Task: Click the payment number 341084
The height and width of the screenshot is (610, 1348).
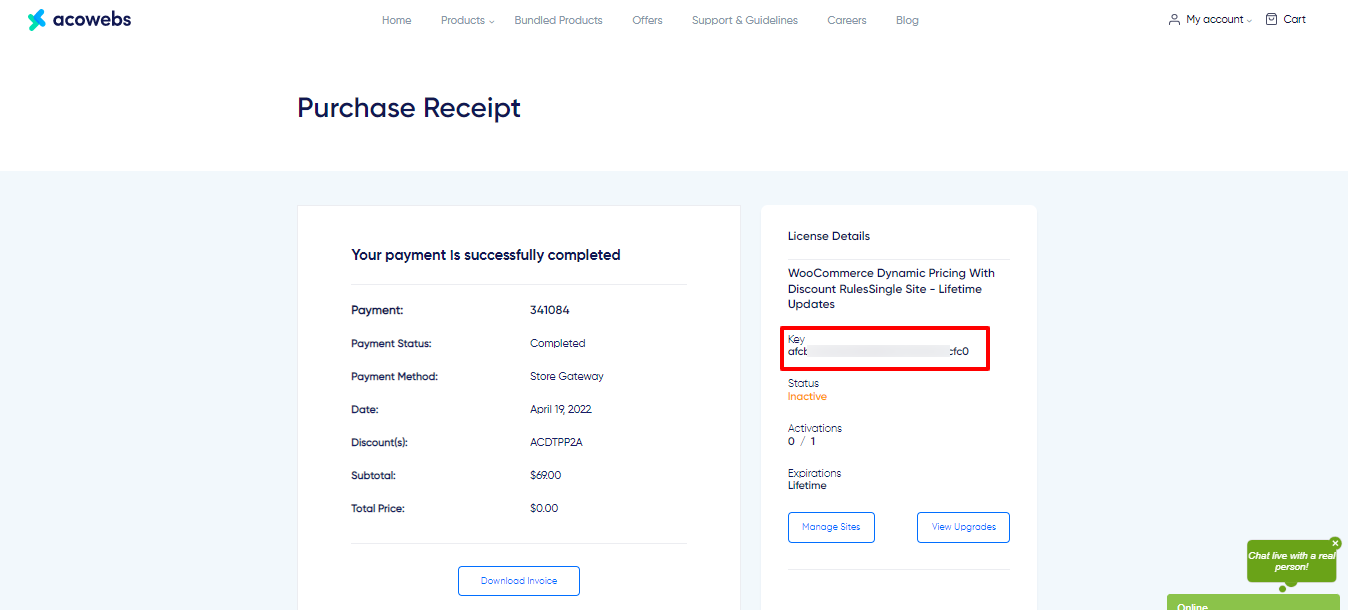Action: coord(550,310)
